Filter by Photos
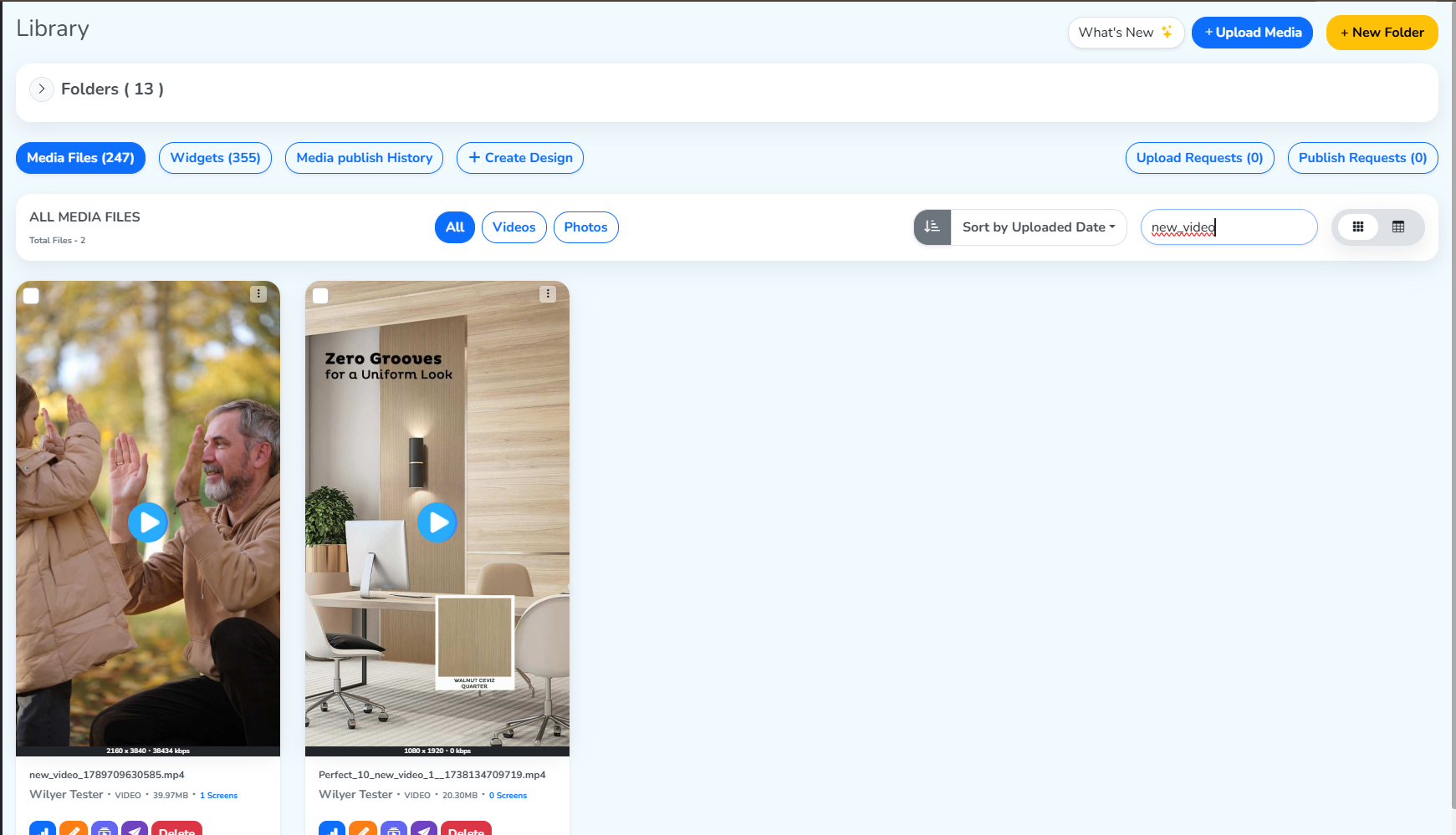Screen dimensions: 1456x835 585,227
